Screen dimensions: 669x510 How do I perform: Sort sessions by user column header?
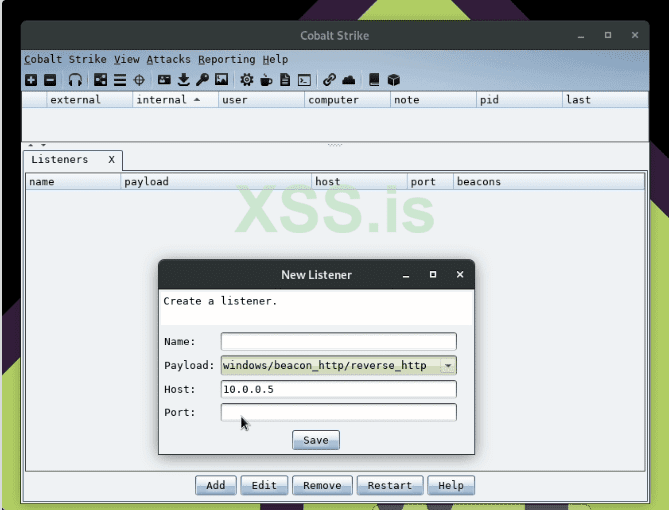coord(262,100)
